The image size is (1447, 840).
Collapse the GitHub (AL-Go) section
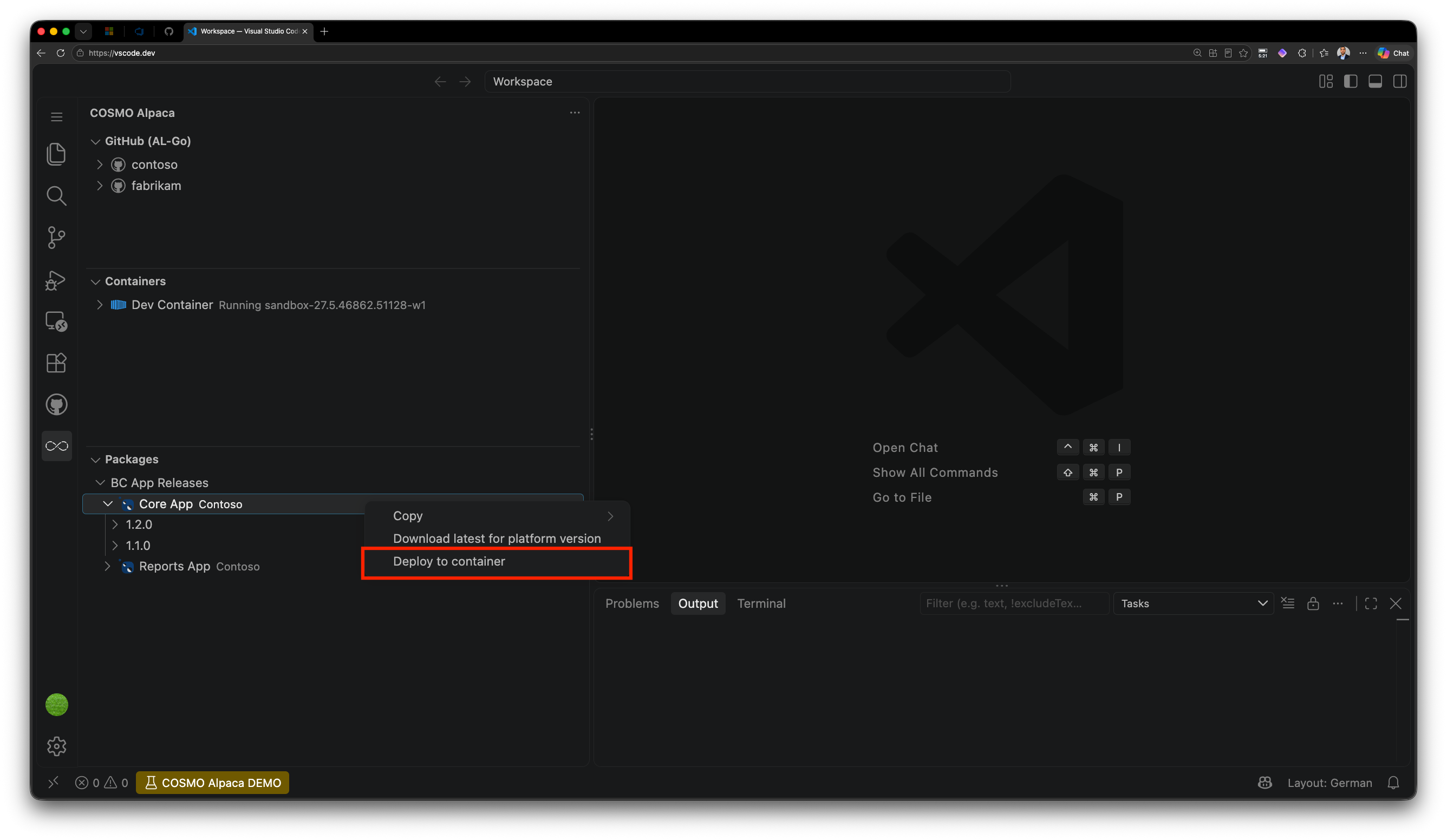pyautogui.click(x=95, y=141)
